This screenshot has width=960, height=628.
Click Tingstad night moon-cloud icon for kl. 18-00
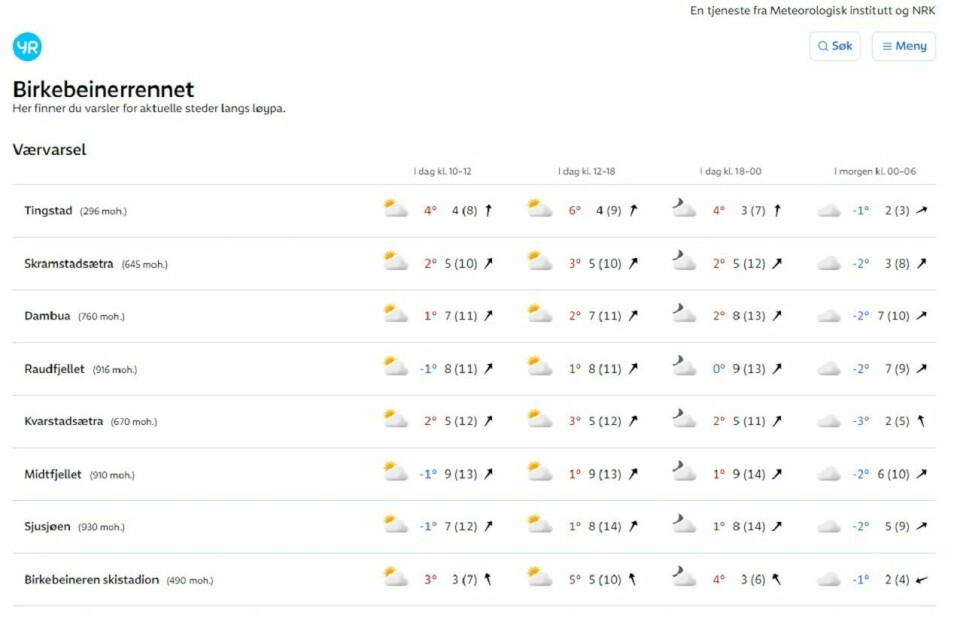[684, 209]
